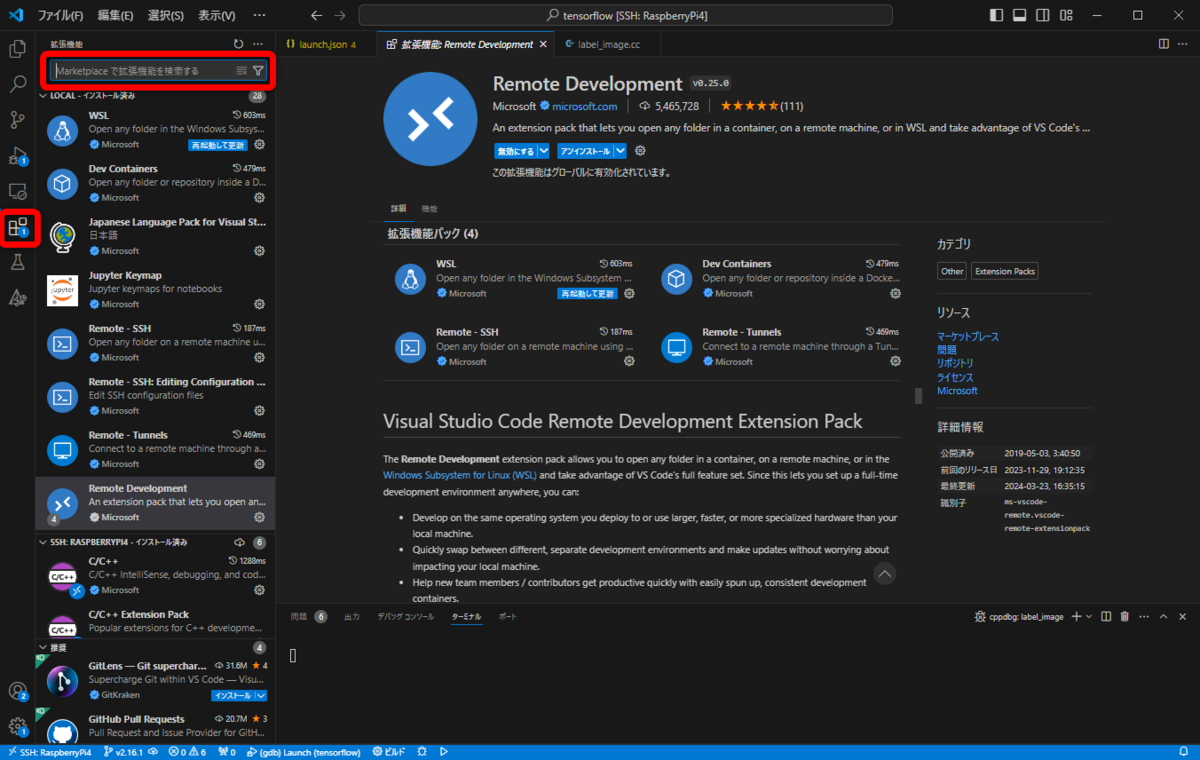Open gear settings for WSL extension in sidebar
This screenshot has height=760, width=1200.
click(259, 145)
